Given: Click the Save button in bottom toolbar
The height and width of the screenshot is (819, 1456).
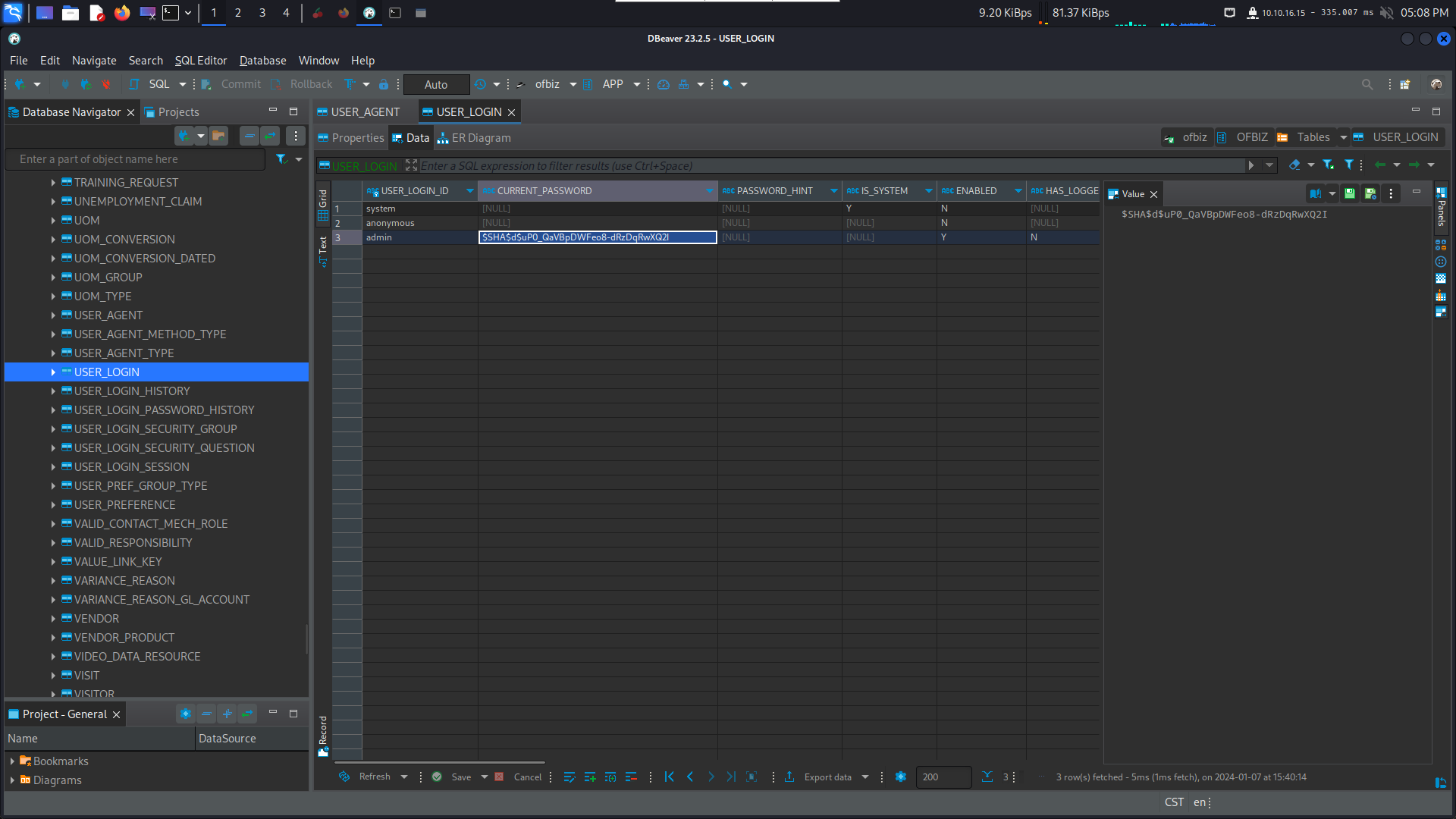Looking at the screenshot, I should tap(452, 777).
